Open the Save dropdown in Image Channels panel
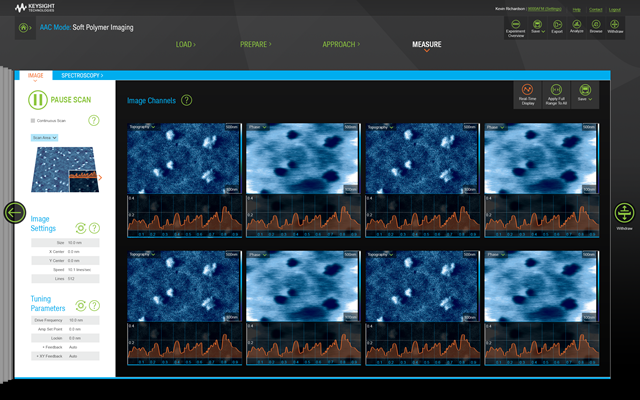The height and width of the screenshot is (400, 640). pos(584,94)
